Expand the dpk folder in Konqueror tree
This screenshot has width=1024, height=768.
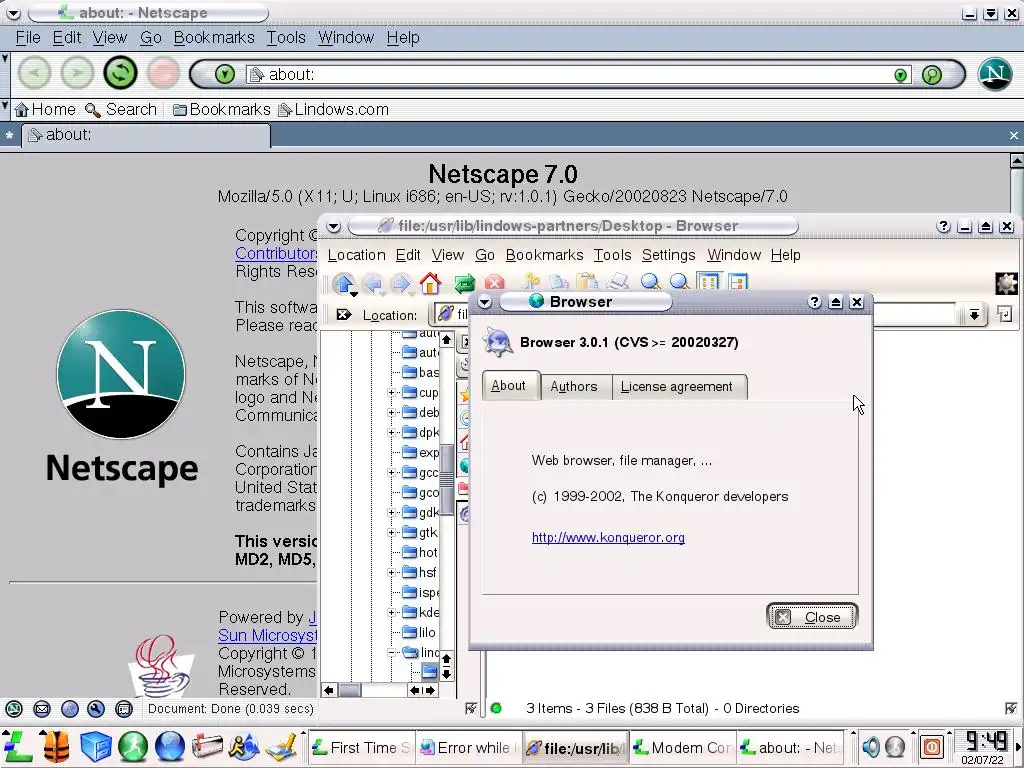(391, 432)
